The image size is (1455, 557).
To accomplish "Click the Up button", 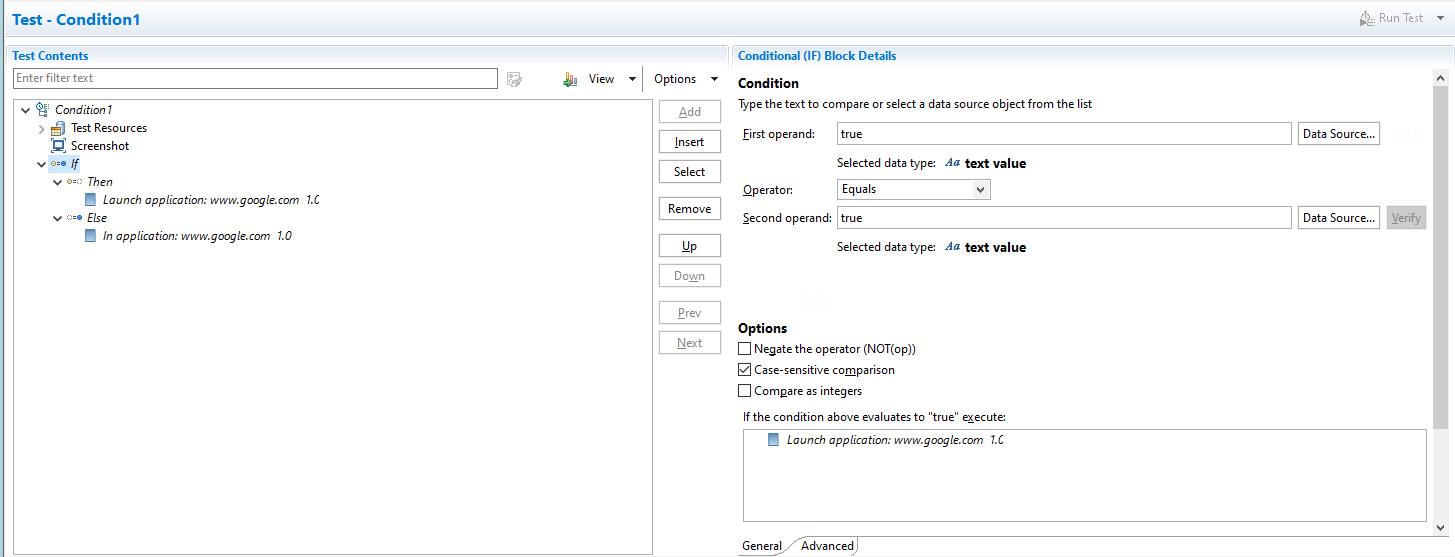I will point(690,246).
